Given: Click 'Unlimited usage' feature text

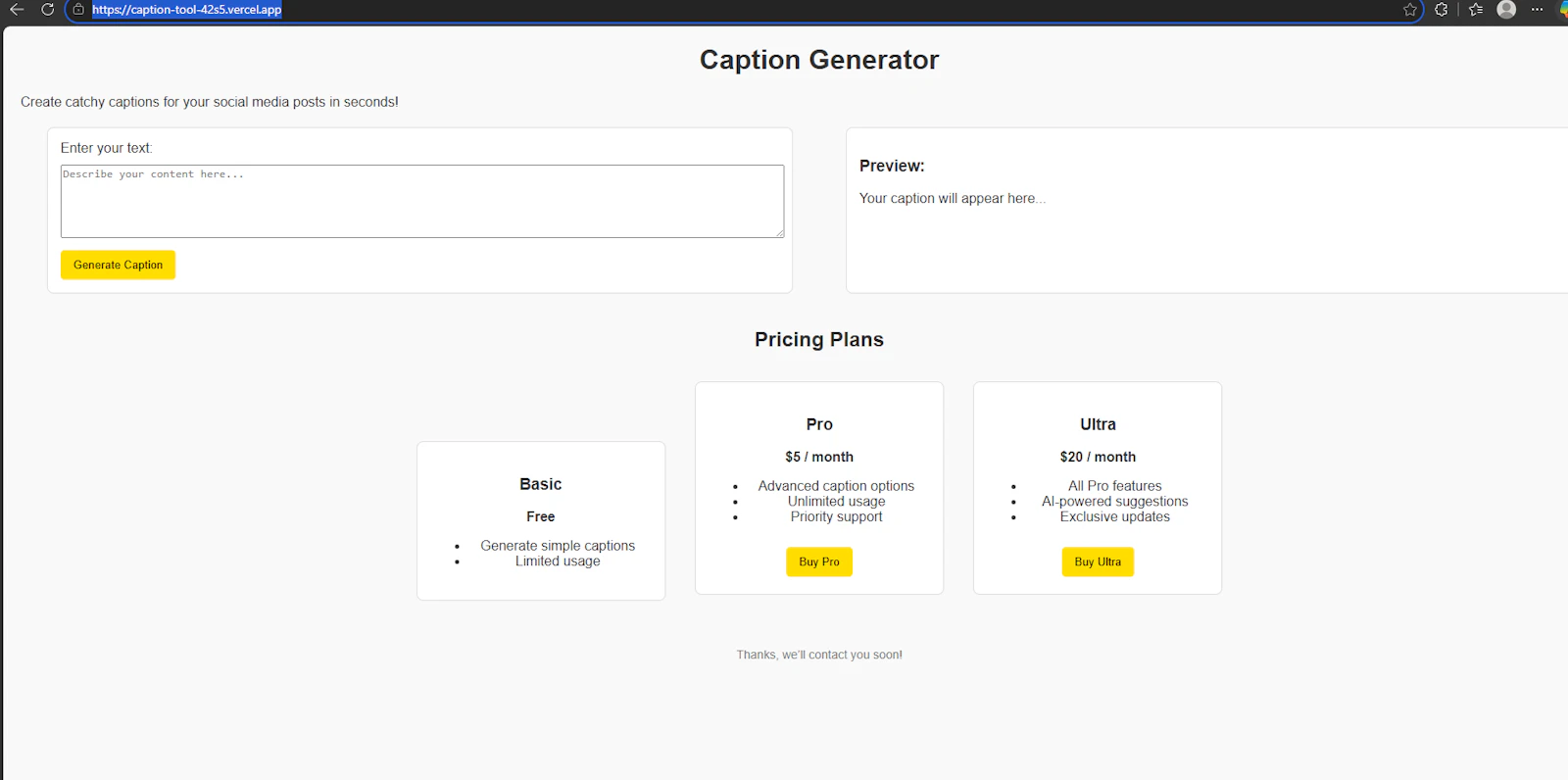Looking at the screenshot, I should coord(837,501).
